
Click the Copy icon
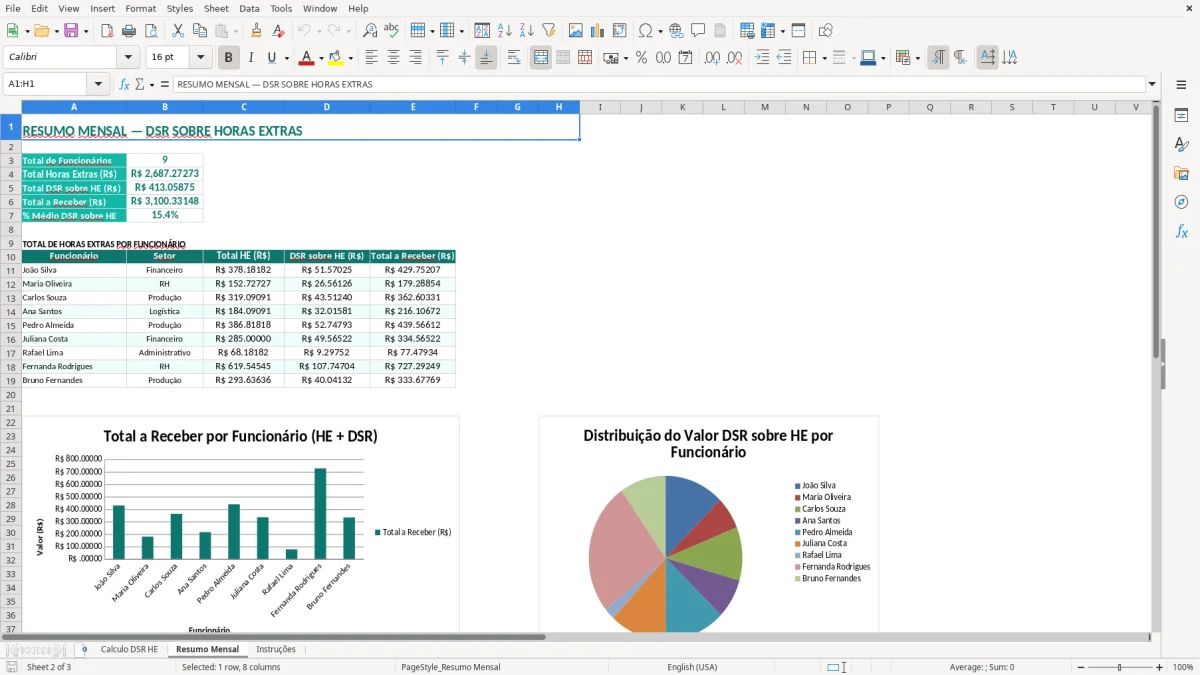[200, 31]
